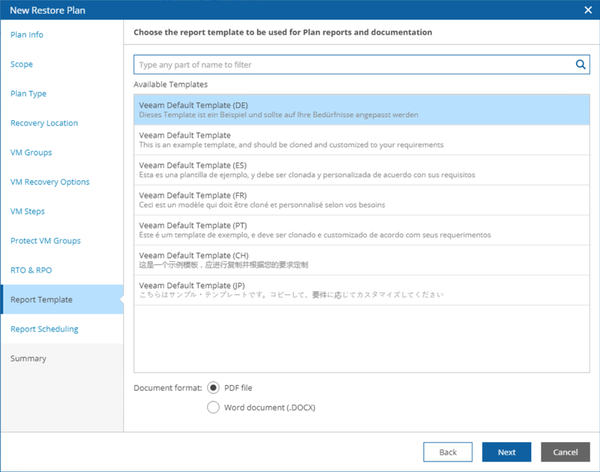Open the Plan Info step
Viewport: 600px width, 472px height.
(26, 35)
